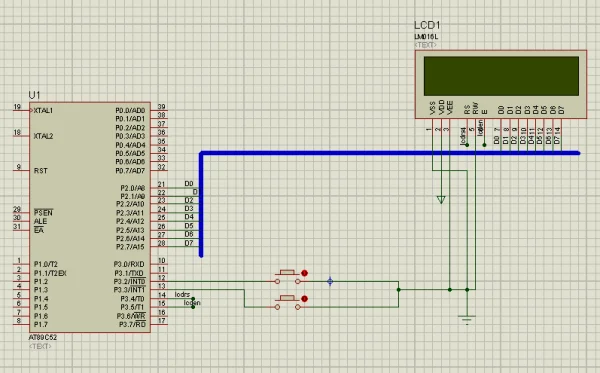The width and height of the screenshot is (600, 373).
Task: Select the lcdrs wire label next to pin 14
Action: pos(183,294)
